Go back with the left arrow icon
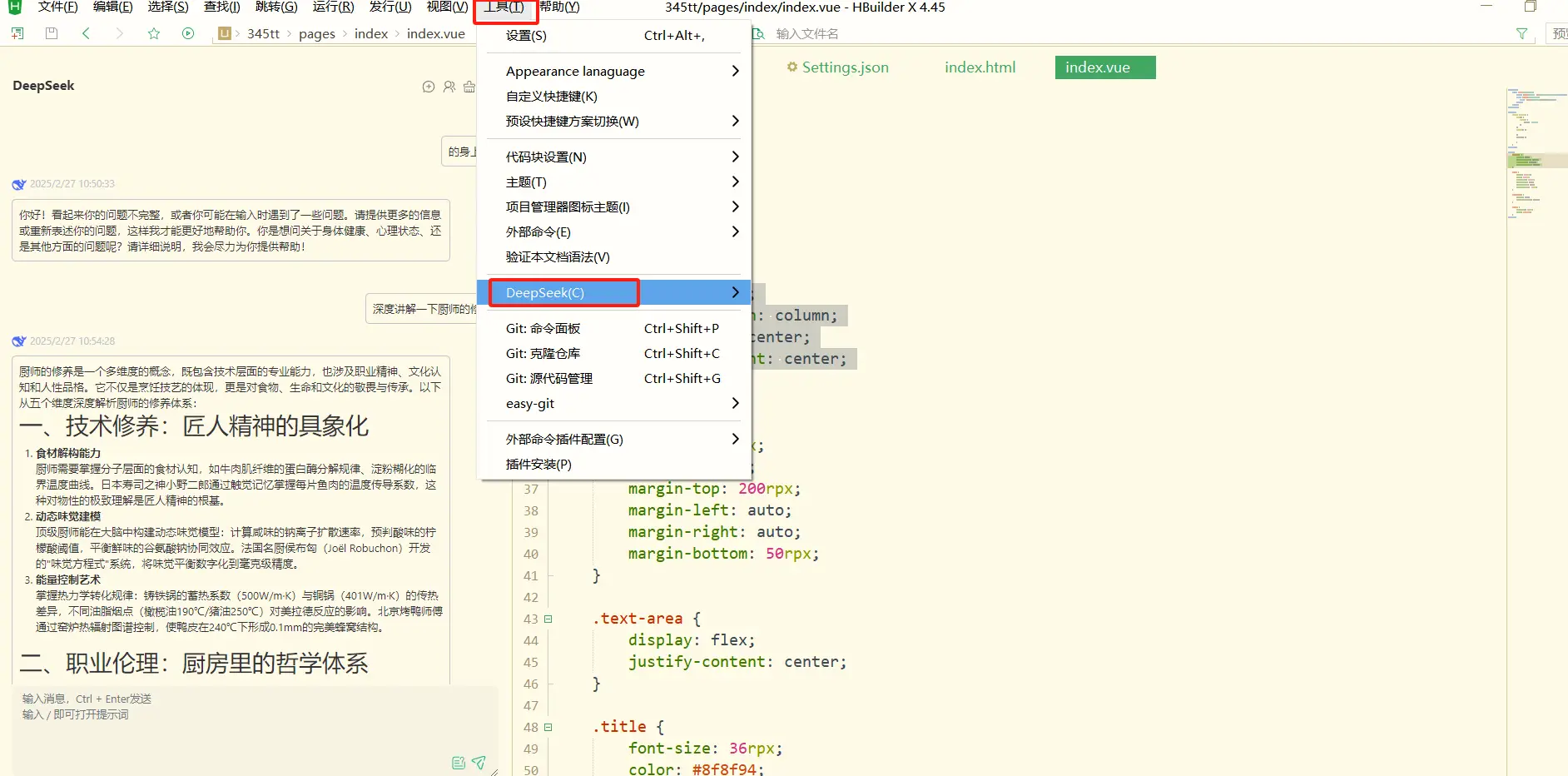Screen dimensions: 1568x776 pyautogui.click(x=86, y=33)
